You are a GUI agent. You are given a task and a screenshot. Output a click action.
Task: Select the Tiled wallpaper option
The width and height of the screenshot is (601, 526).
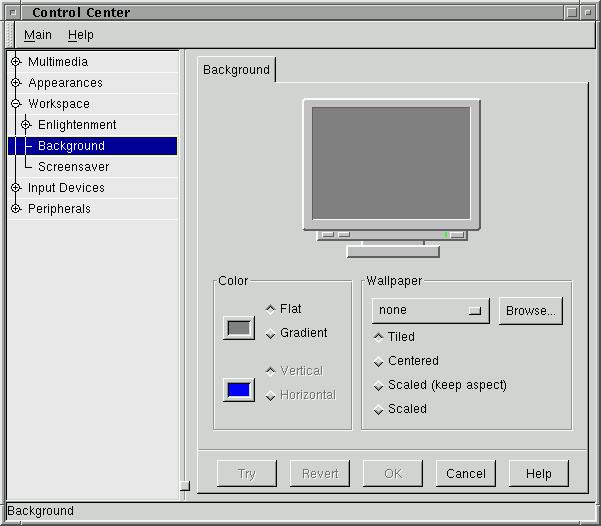click(379, 338)
